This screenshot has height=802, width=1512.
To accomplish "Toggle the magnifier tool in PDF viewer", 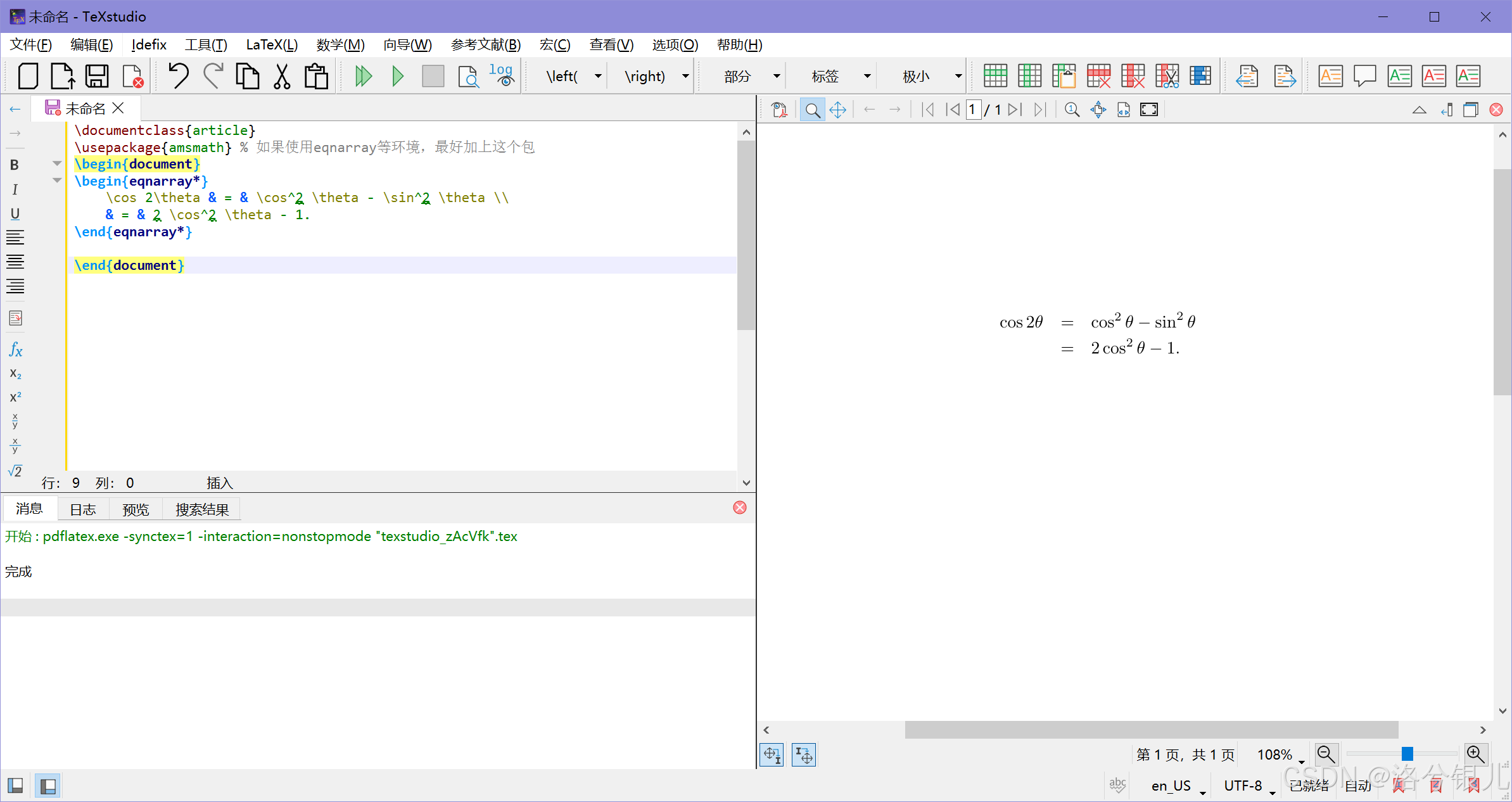I will pyautogui.click(x=812, y=110).
